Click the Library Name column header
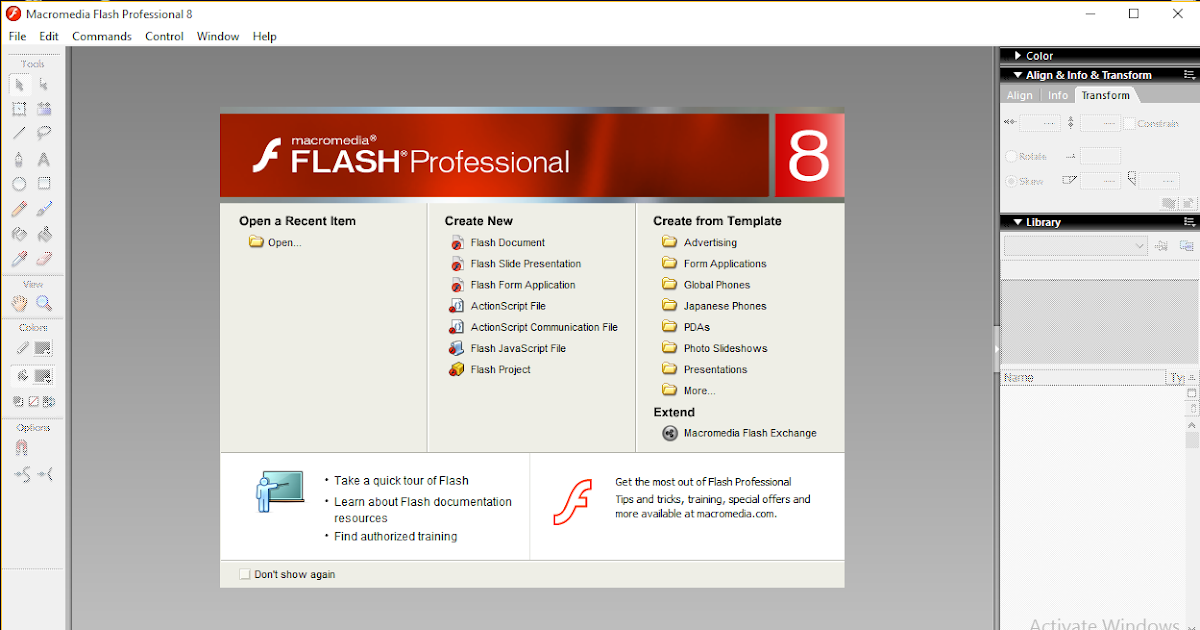Screen dimensions: 1200x630 (1084, 378)
